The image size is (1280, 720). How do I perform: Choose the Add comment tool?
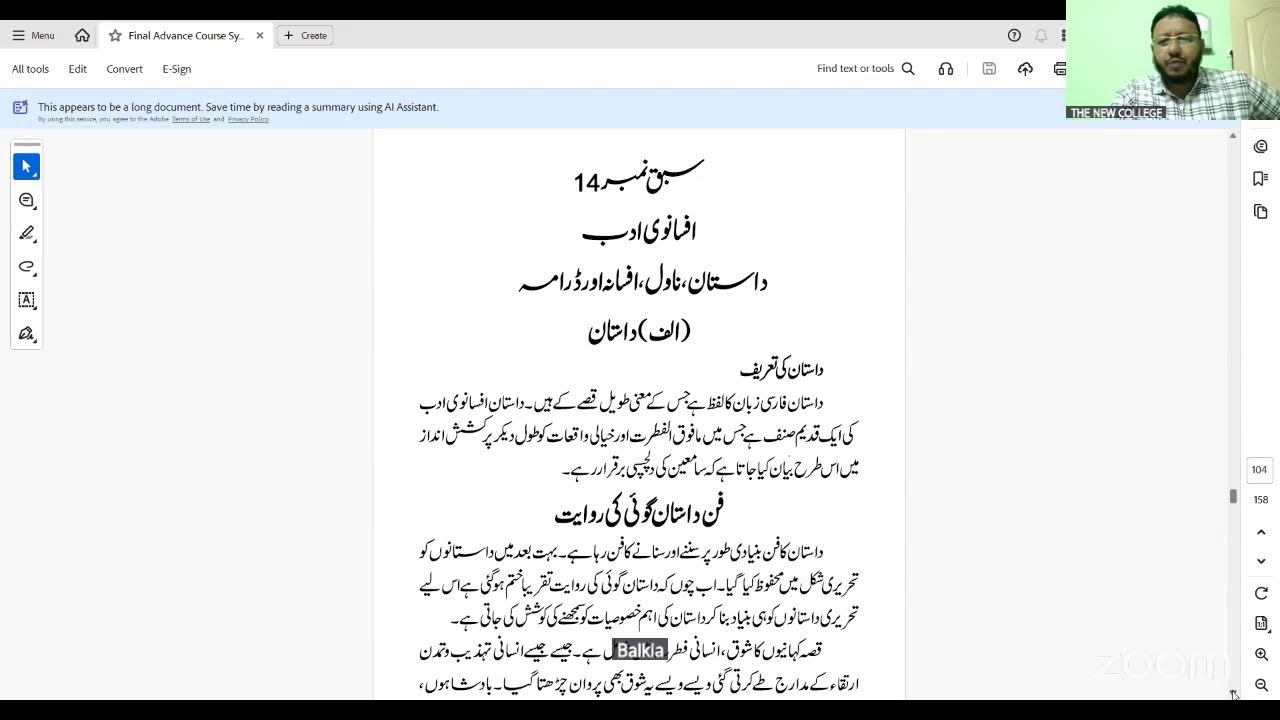point(26,200)
